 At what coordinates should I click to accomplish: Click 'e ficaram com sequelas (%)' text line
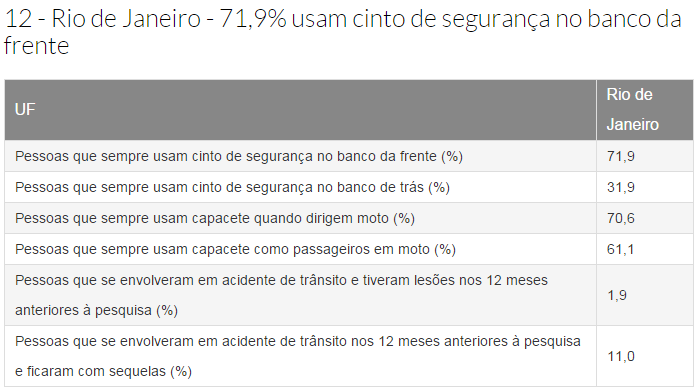pyautogui.click(x=103, y=371)
